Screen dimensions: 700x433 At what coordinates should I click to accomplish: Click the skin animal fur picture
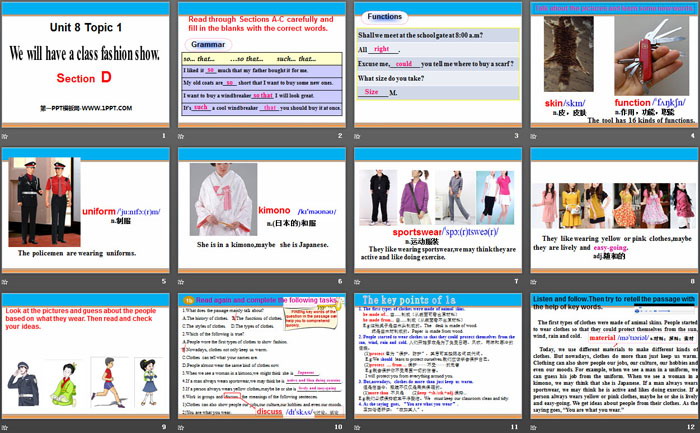[x=559, y=55]
